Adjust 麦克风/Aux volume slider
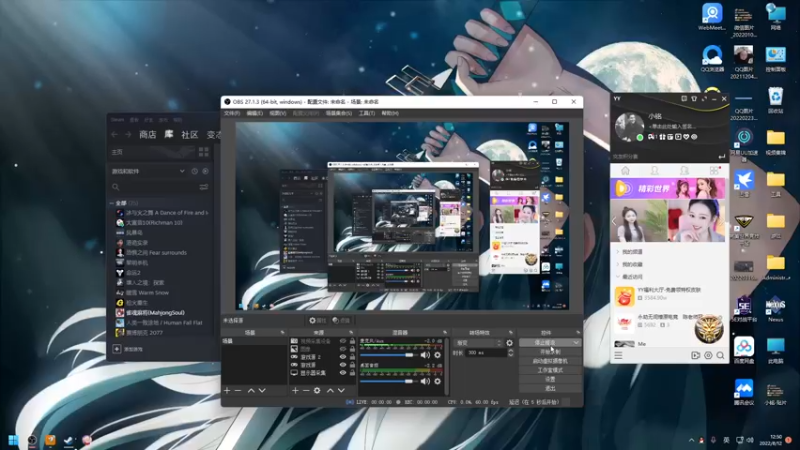800x450 pixels. 387,355
